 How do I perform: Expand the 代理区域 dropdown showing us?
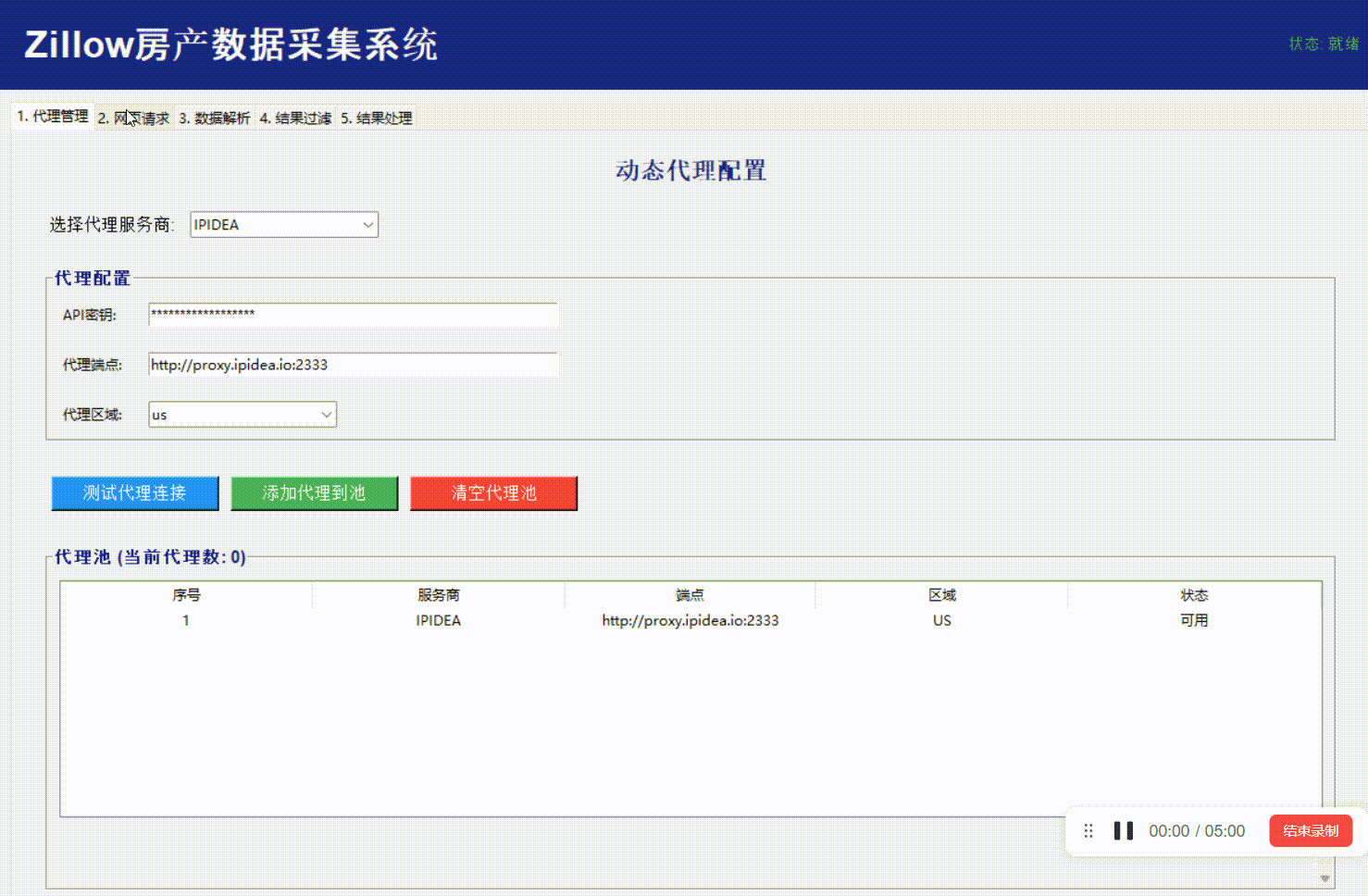(x=243, y=415)
